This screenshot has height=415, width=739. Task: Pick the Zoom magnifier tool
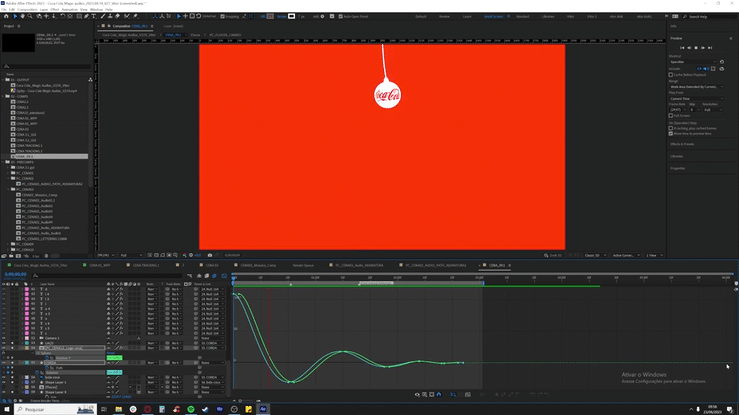(x=30, y=16)
